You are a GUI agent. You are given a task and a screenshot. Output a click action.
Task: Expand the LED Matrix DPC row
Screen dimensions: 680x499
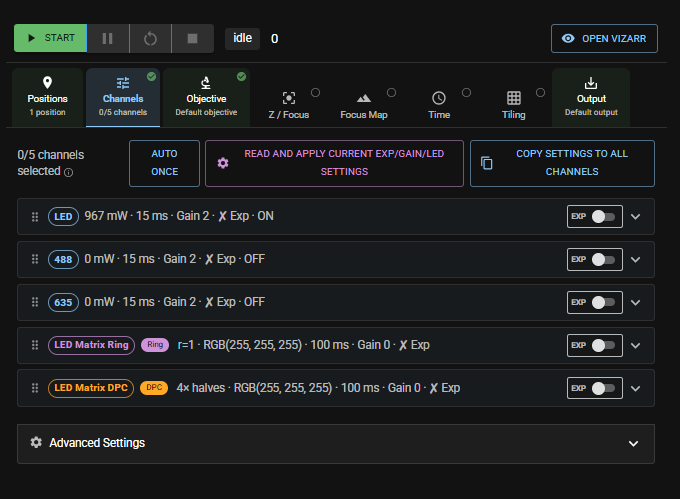[x=635, y=388]
